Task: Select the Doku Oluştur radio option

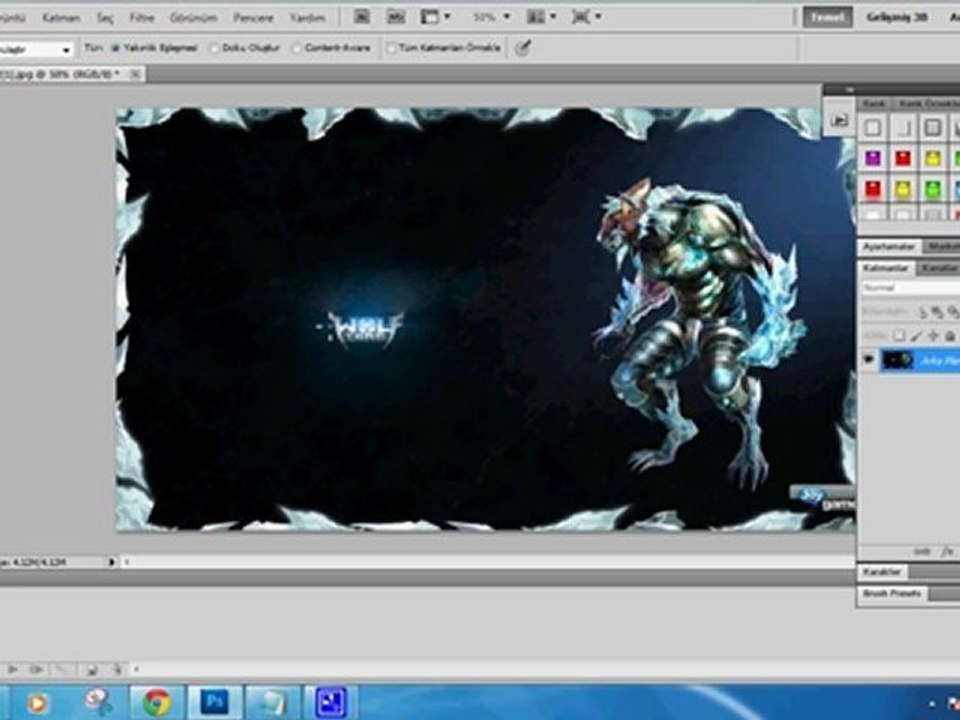Action: point(245,48)
